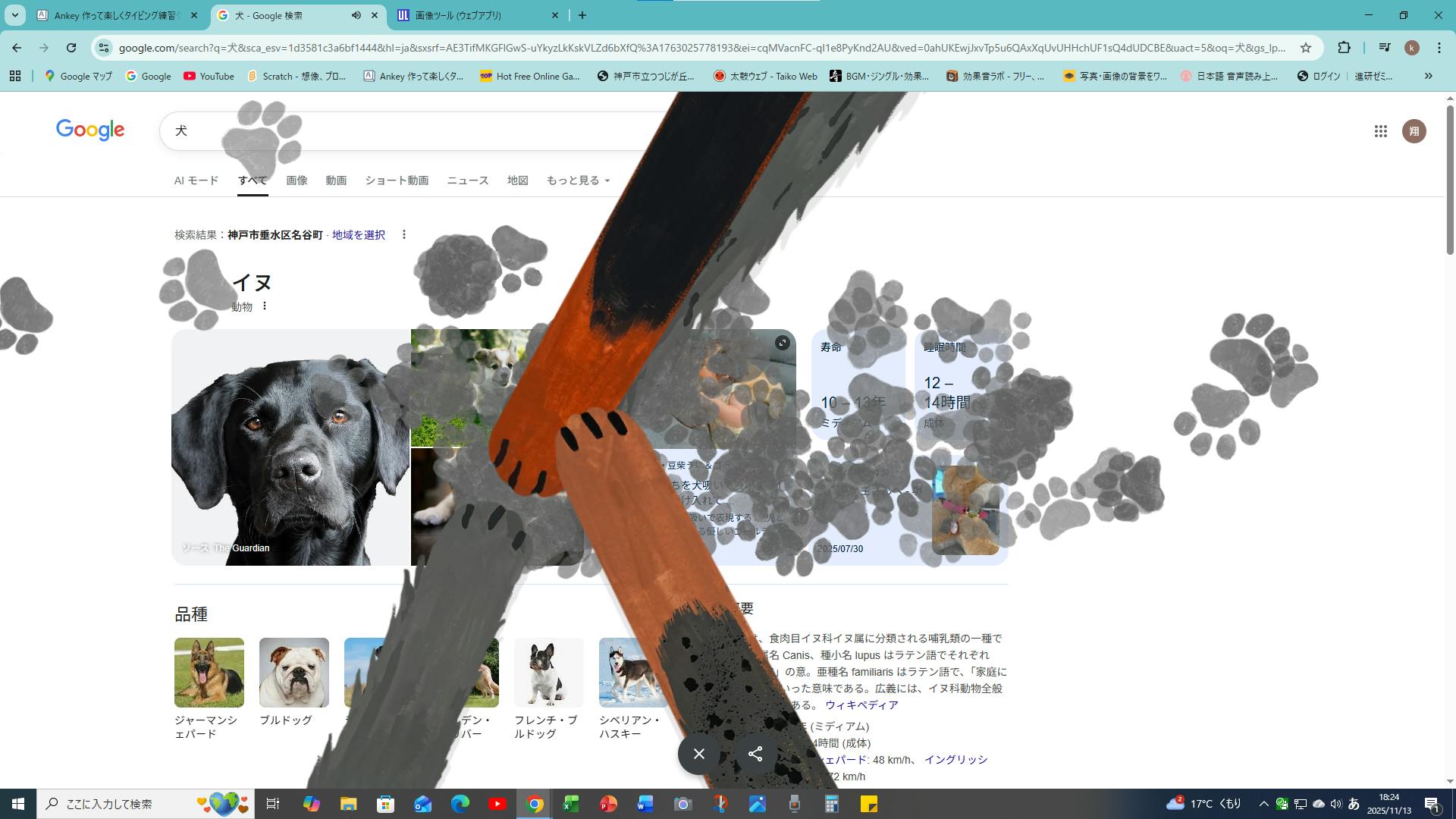The height and width of the screenshot is (819, 1456).
Task: Open the Extensions puzzle icon
Action: (x=1344, y=48)
